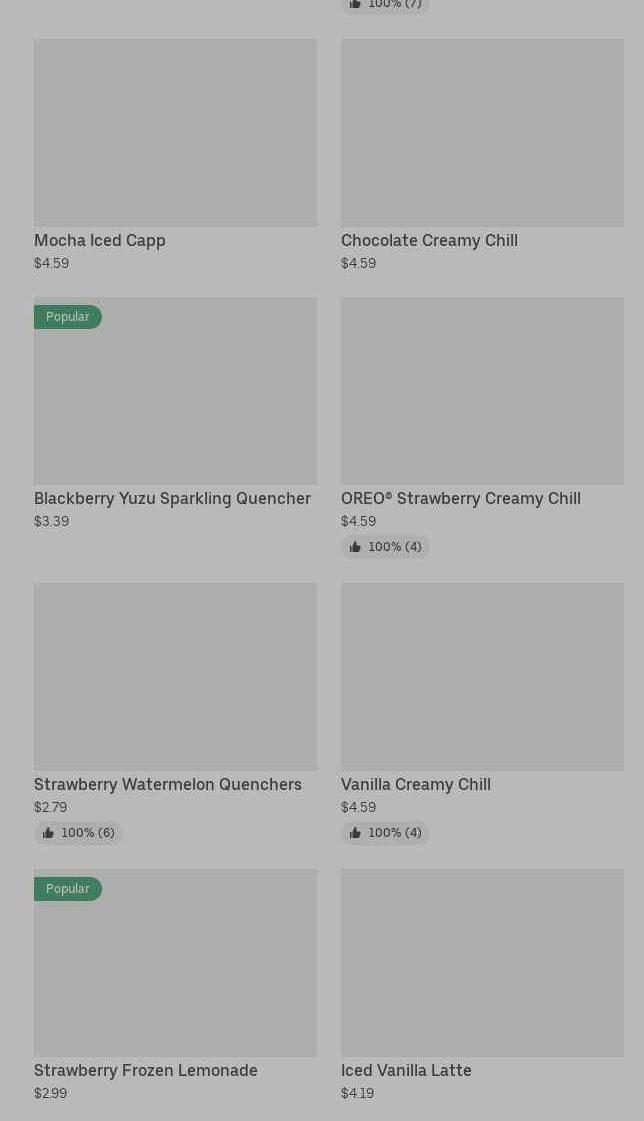Click thumbs-up icon under Vanilla Creamy Chill
This screenshot has width=644, height=1121.
(355, 833)
